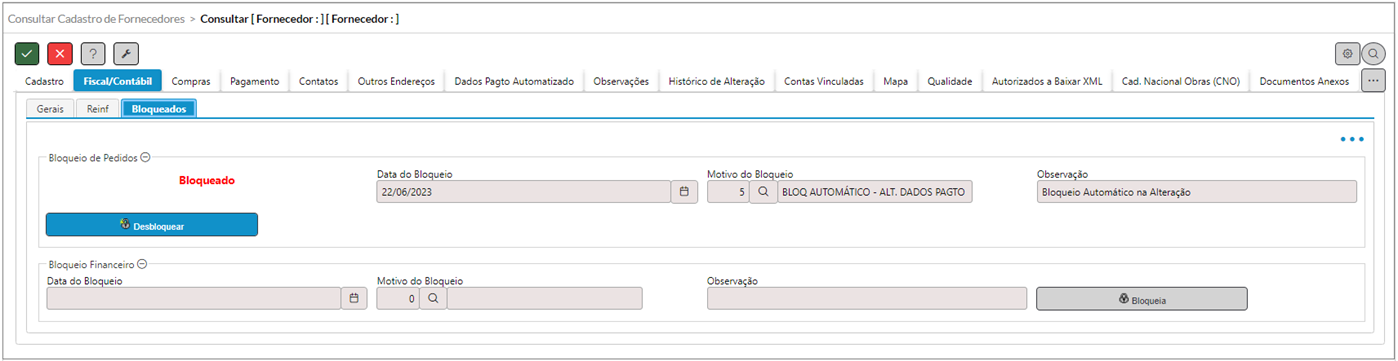Screen dimensions: 1398x361
Task: Switch to the Gerais sub-tab
Action: (x=50, y=108)
